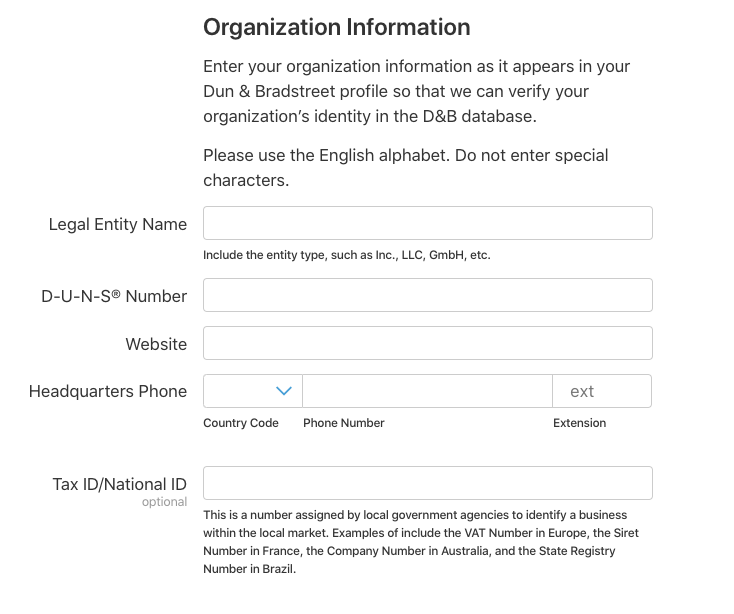Focus the ext extension field
734x614 pixels.
pos(602,391)
